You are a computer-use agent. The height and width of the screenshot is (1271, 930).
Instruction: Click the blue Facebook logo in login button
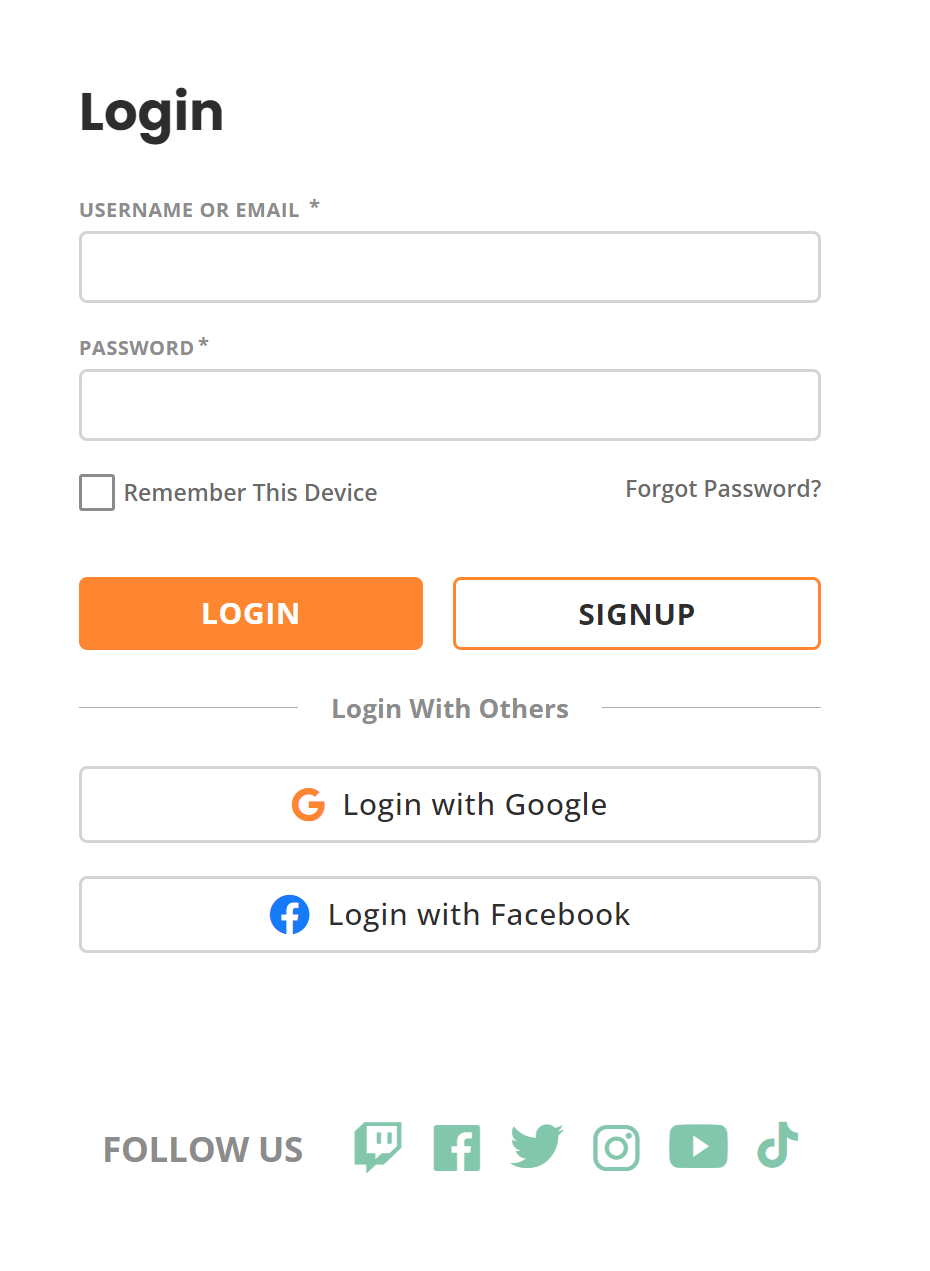pos(289,915)
